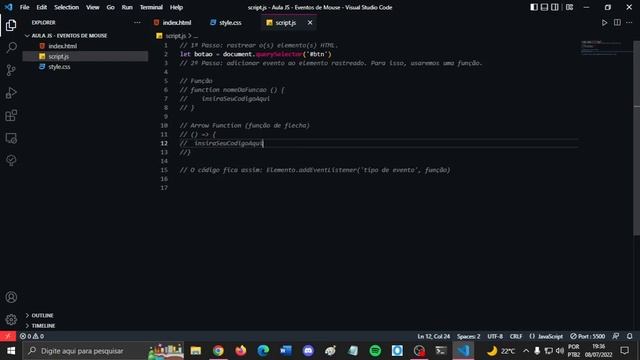Open Explorer views and more actions ellipsis
Viewport: 640px width, 360px height.
(137, 22)
